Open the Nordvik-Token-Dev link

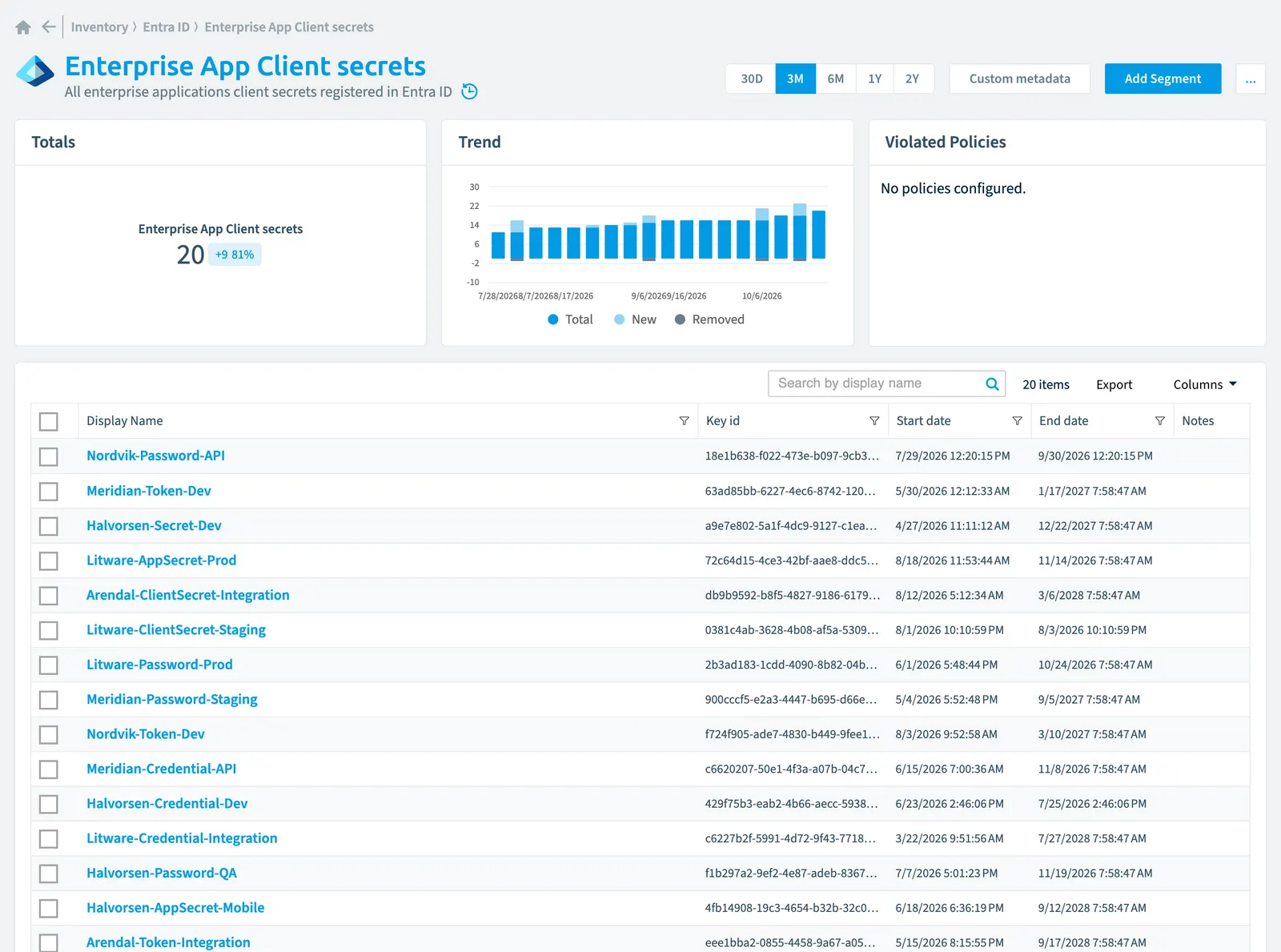146,734
